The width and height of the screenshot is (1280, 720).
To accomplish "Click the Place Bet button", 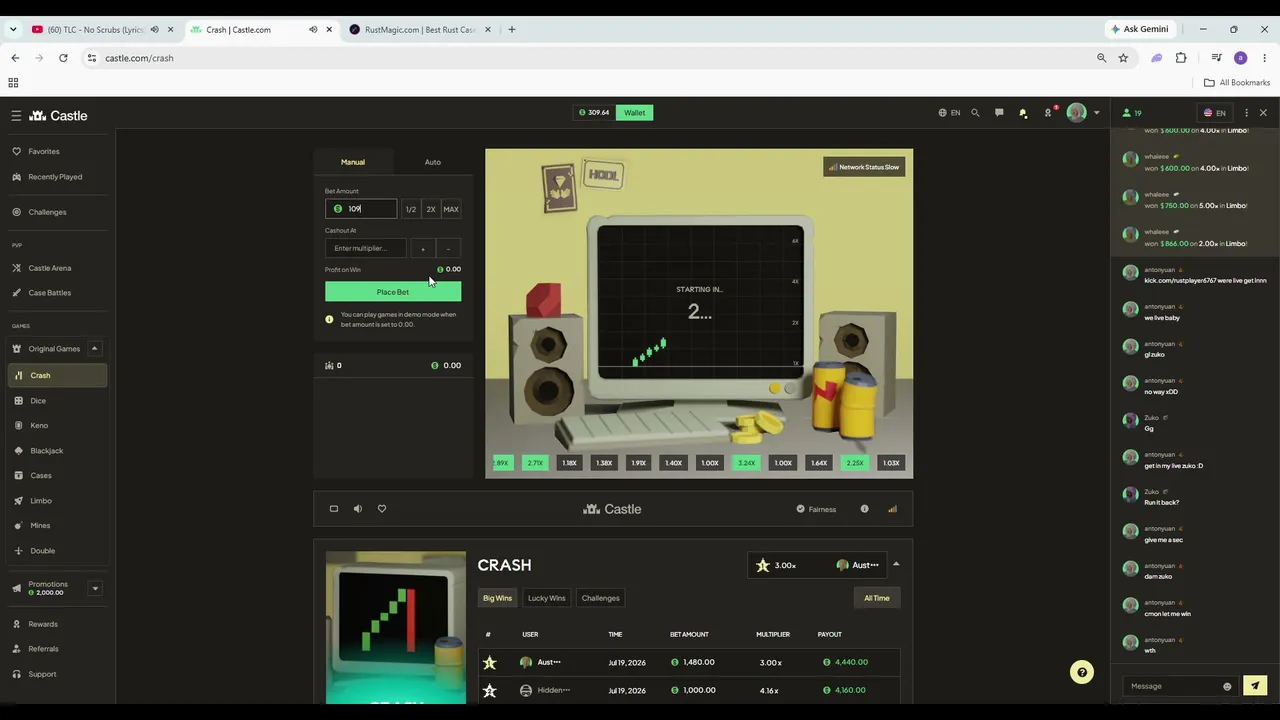I will point(393,292).
